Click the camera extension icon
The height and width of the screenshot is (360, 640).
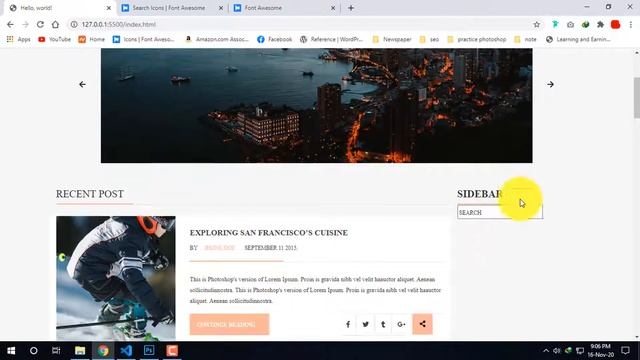(570, 24)
